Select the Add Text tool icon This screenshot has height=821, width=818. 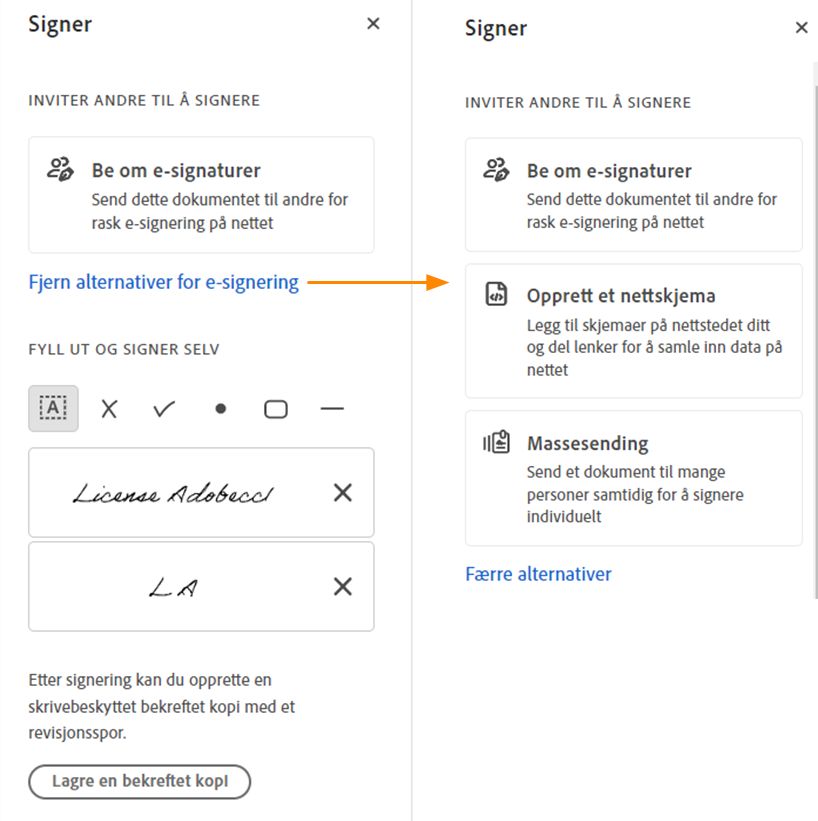coord(53,408)
